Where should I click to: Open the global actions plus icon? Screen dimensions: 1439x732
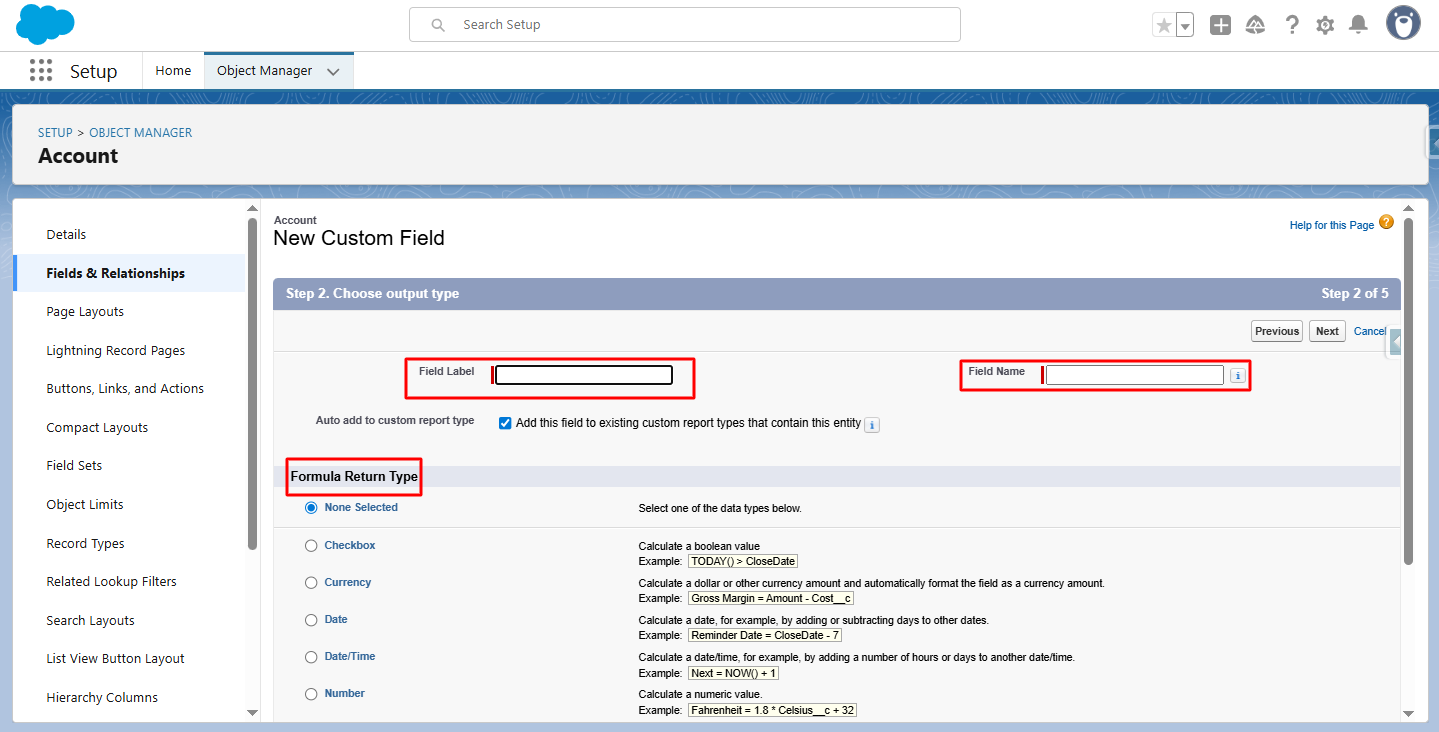pos(1220,25)
